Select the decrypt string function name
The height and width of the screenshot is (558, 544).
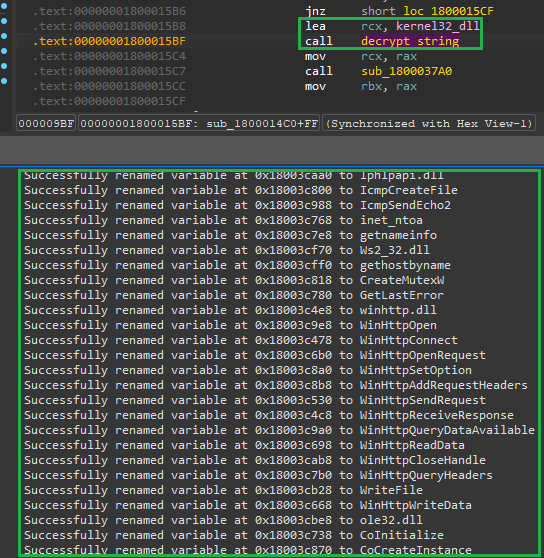point(410,41)
